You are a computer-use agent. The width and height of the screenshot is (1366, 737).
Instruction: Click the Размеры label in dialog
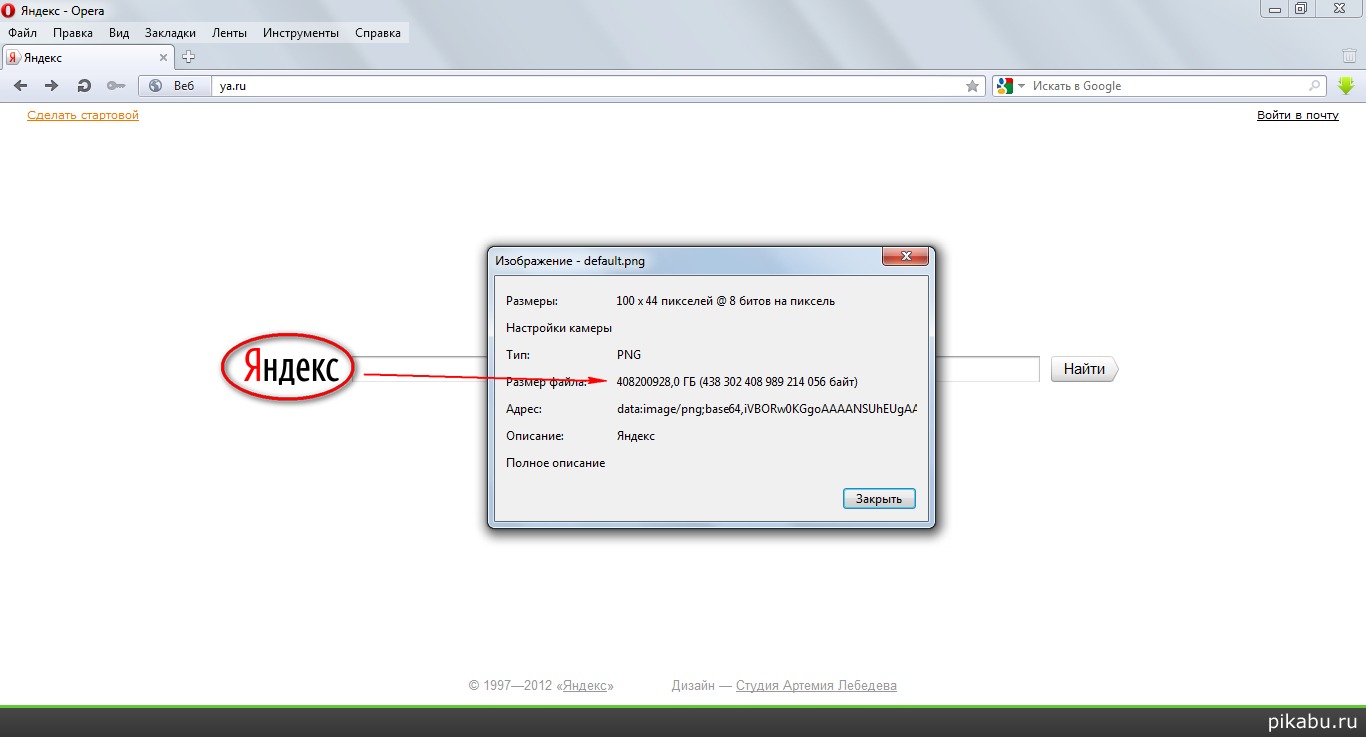pyautogui.click(x=532, y=300)
